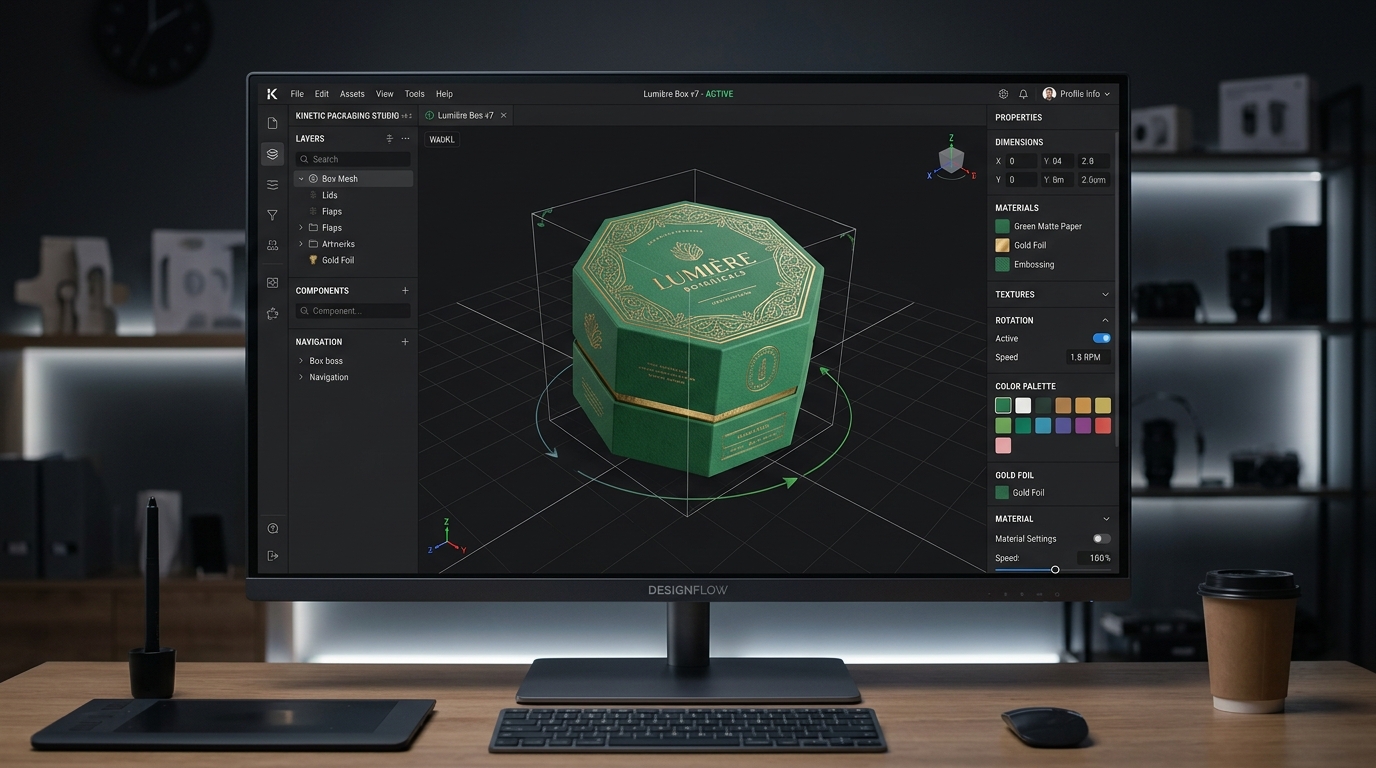Viewport: 1376px width, 768px height.
Task: Click the 3D orientation cube gizmo
Action: [951, 160]
